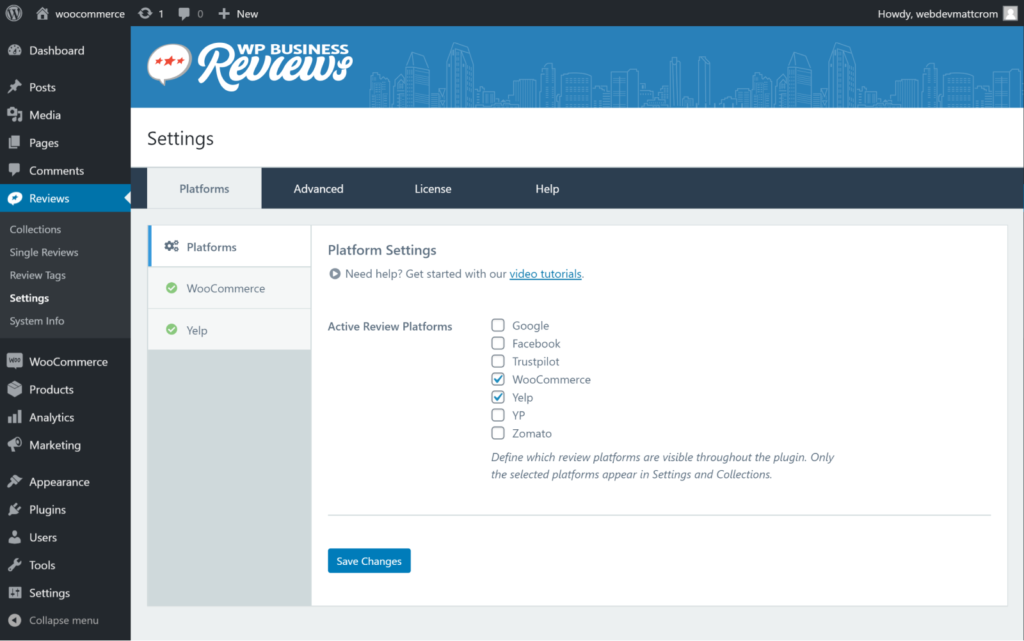The height and width of the screenshot is (641, 1024).
Task: Click the Tools wrench icon
Action: coord(15,565)
